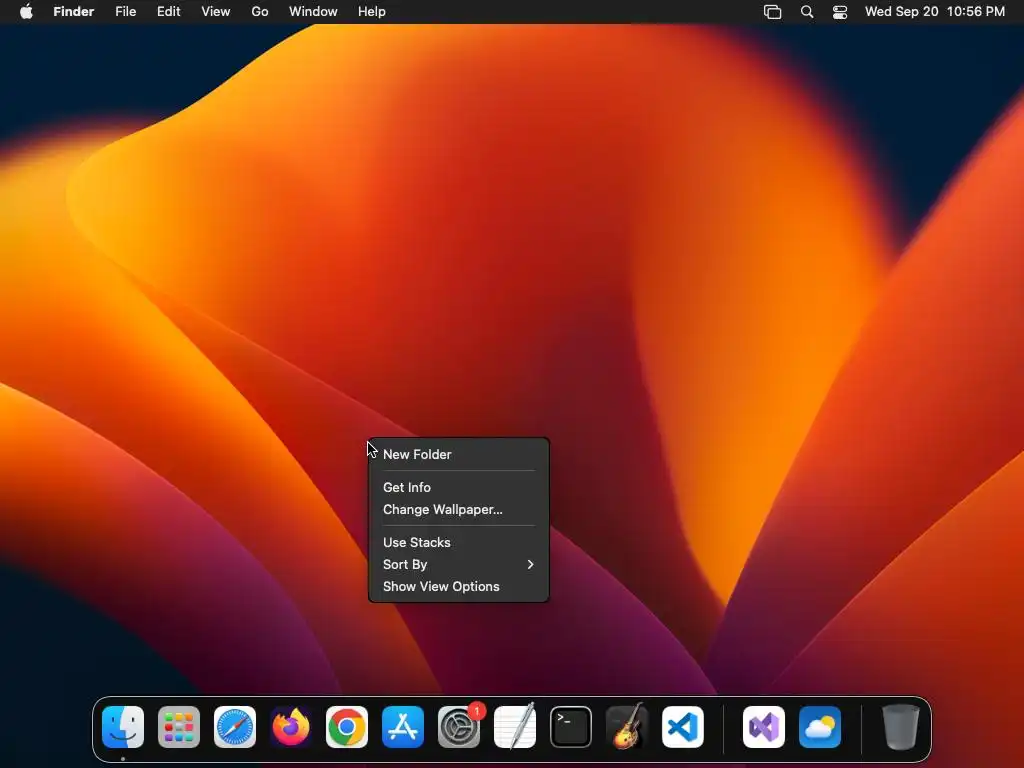Launch Safari from the Dock
Viewport: 1024px width, 768px height.
(x=235, y=727)
